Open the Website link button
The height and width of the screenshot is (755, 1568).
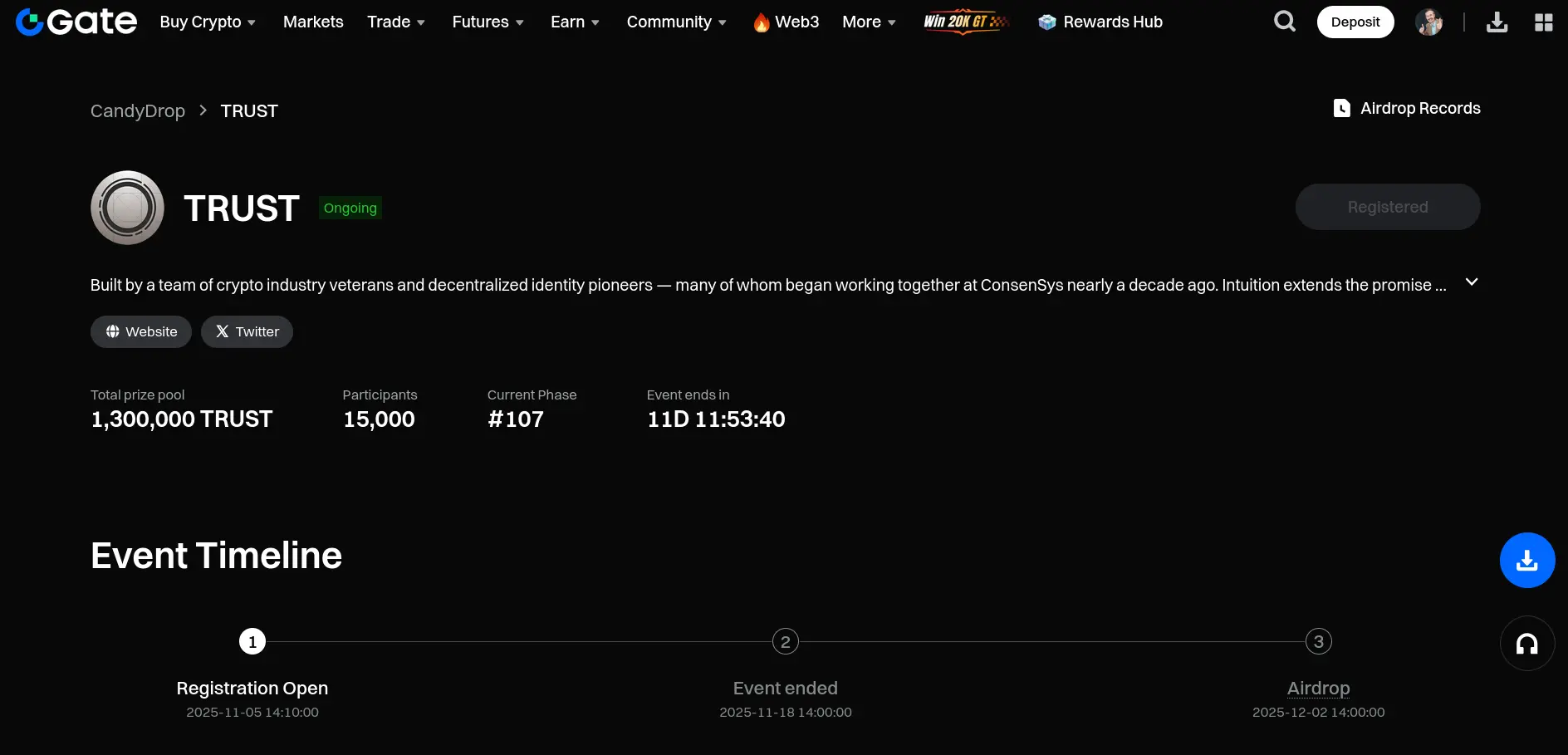click(141, 331)
